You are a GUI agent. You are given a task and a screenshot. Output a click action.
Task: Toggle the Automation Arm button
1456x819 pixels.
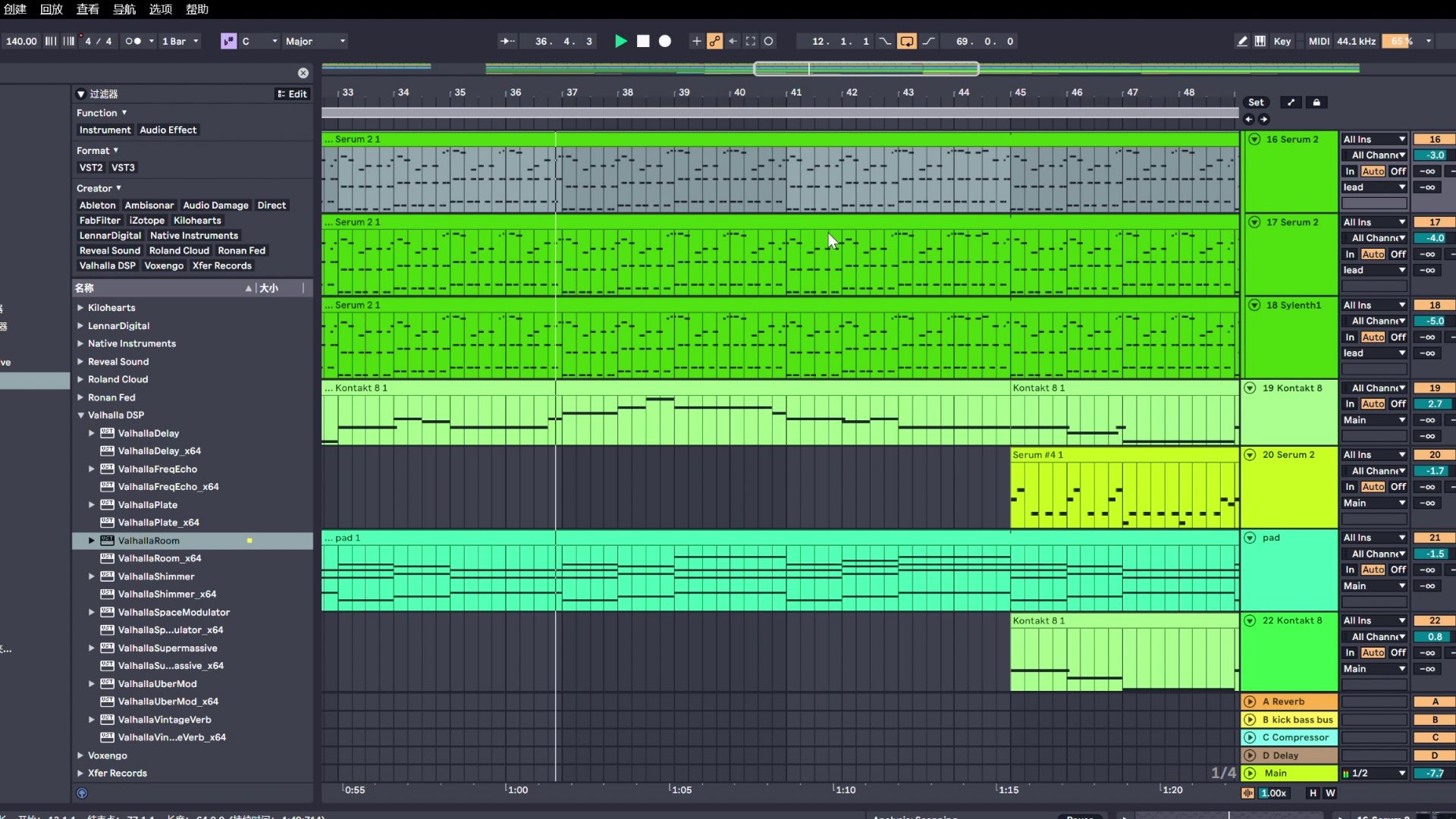click(x=714, y=41)
